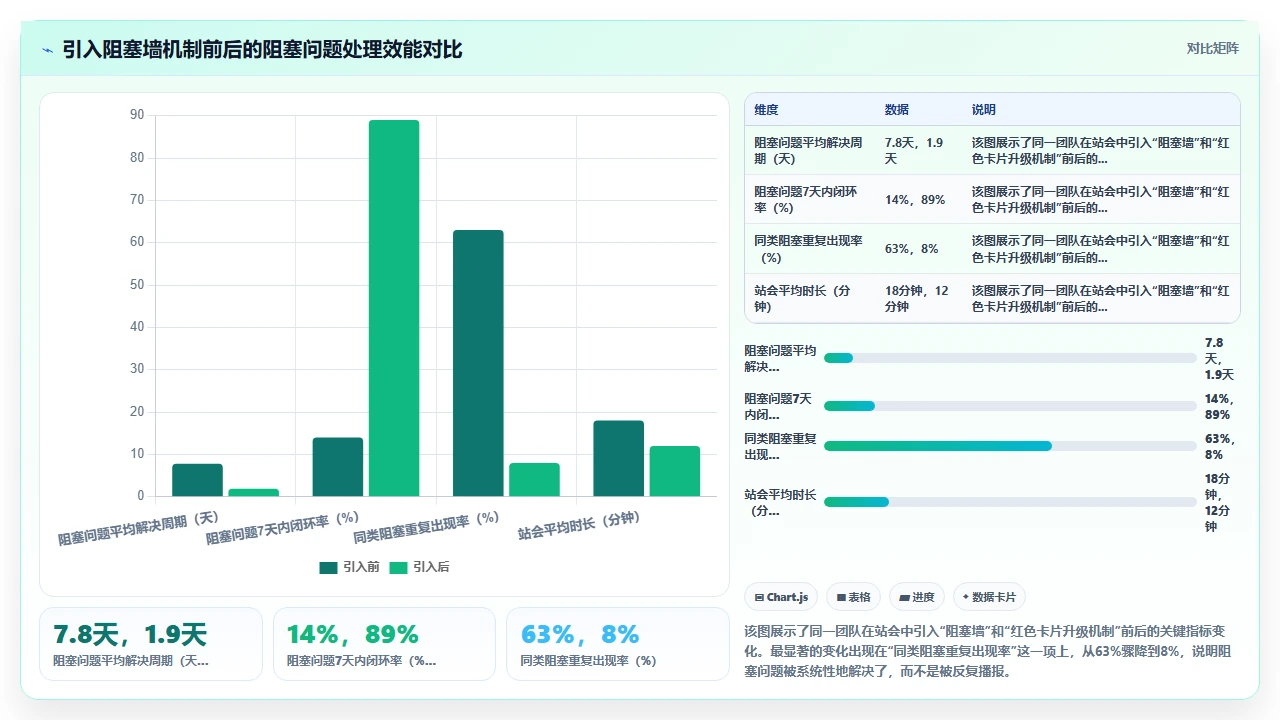Click the 数据卡片 tag chip
Viewport: 1280px width, 720px height.
[989, 597]
